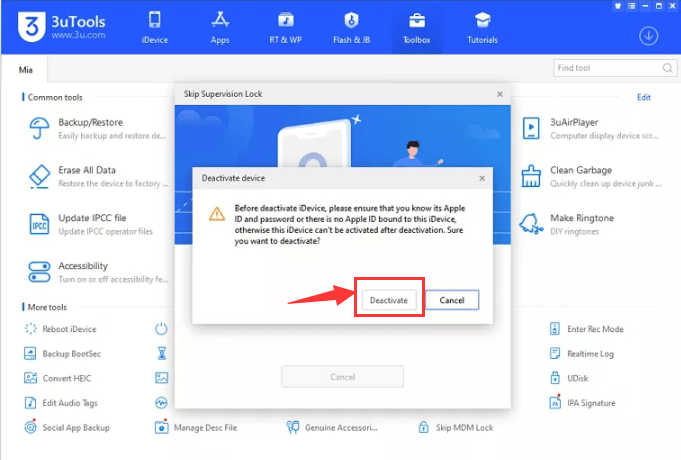Confirm with the Deactivate button
681x460 pixels.
389,300
